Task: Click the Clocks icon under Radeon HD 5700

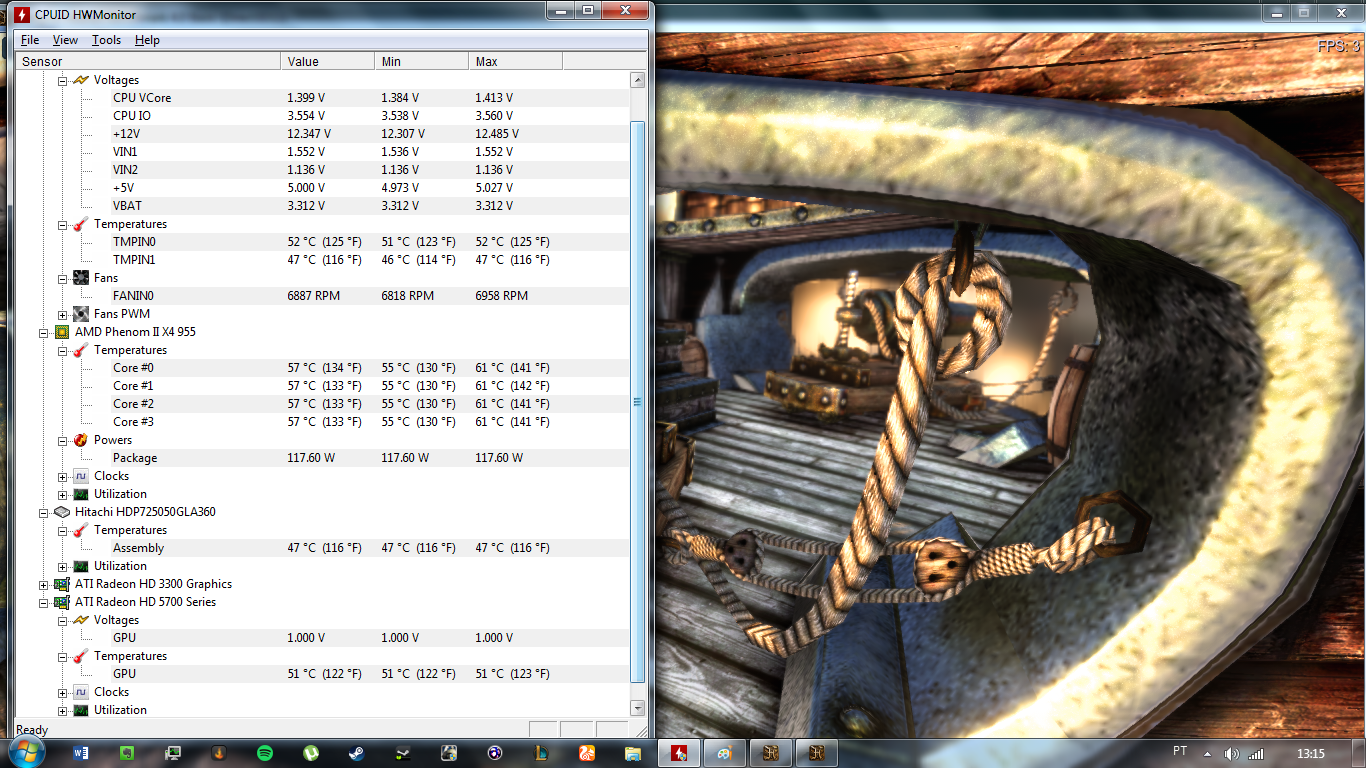Action: (x=81, y=692)
